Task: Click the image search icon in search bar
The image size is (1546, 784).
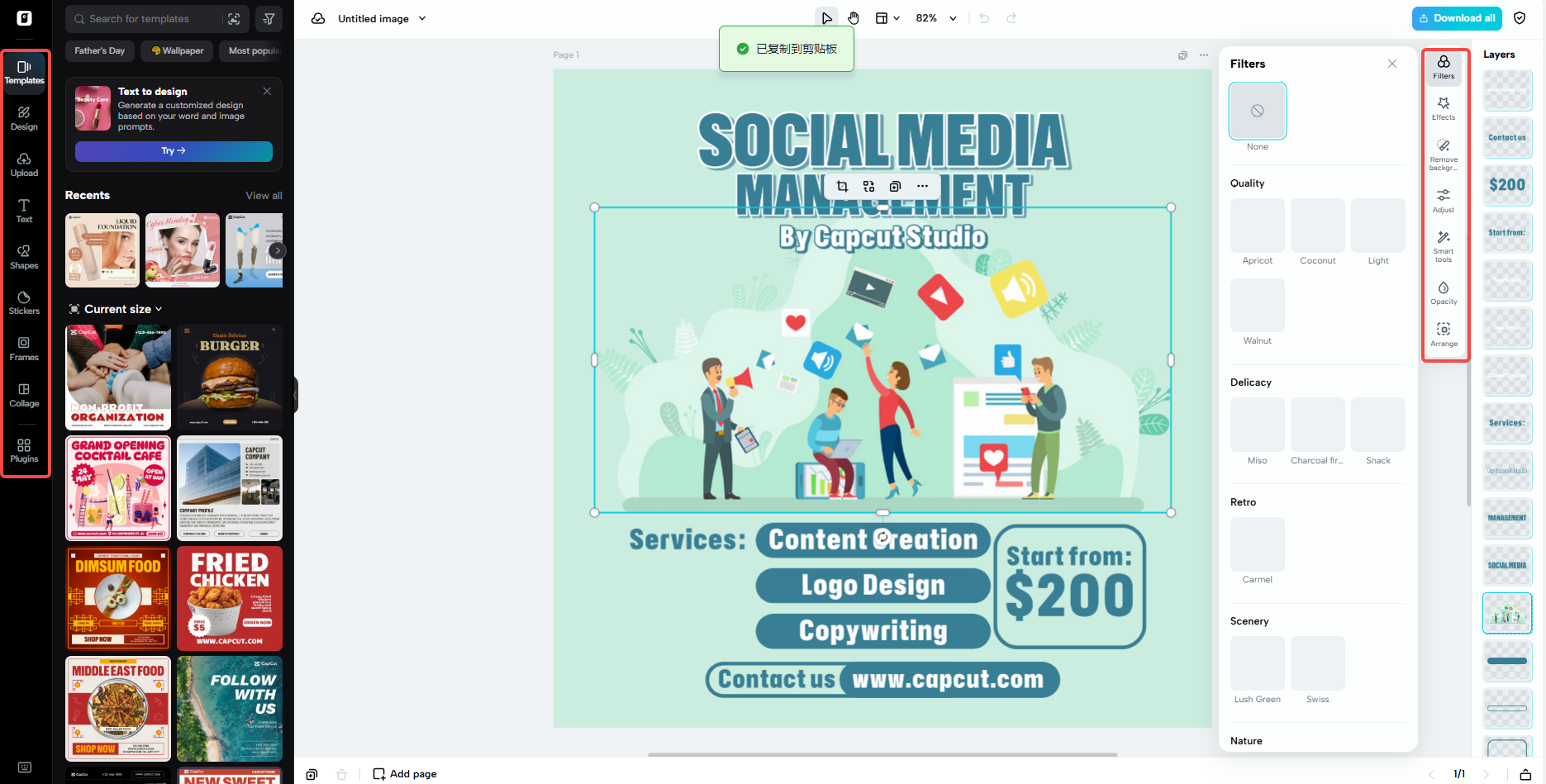Action: 234,19
